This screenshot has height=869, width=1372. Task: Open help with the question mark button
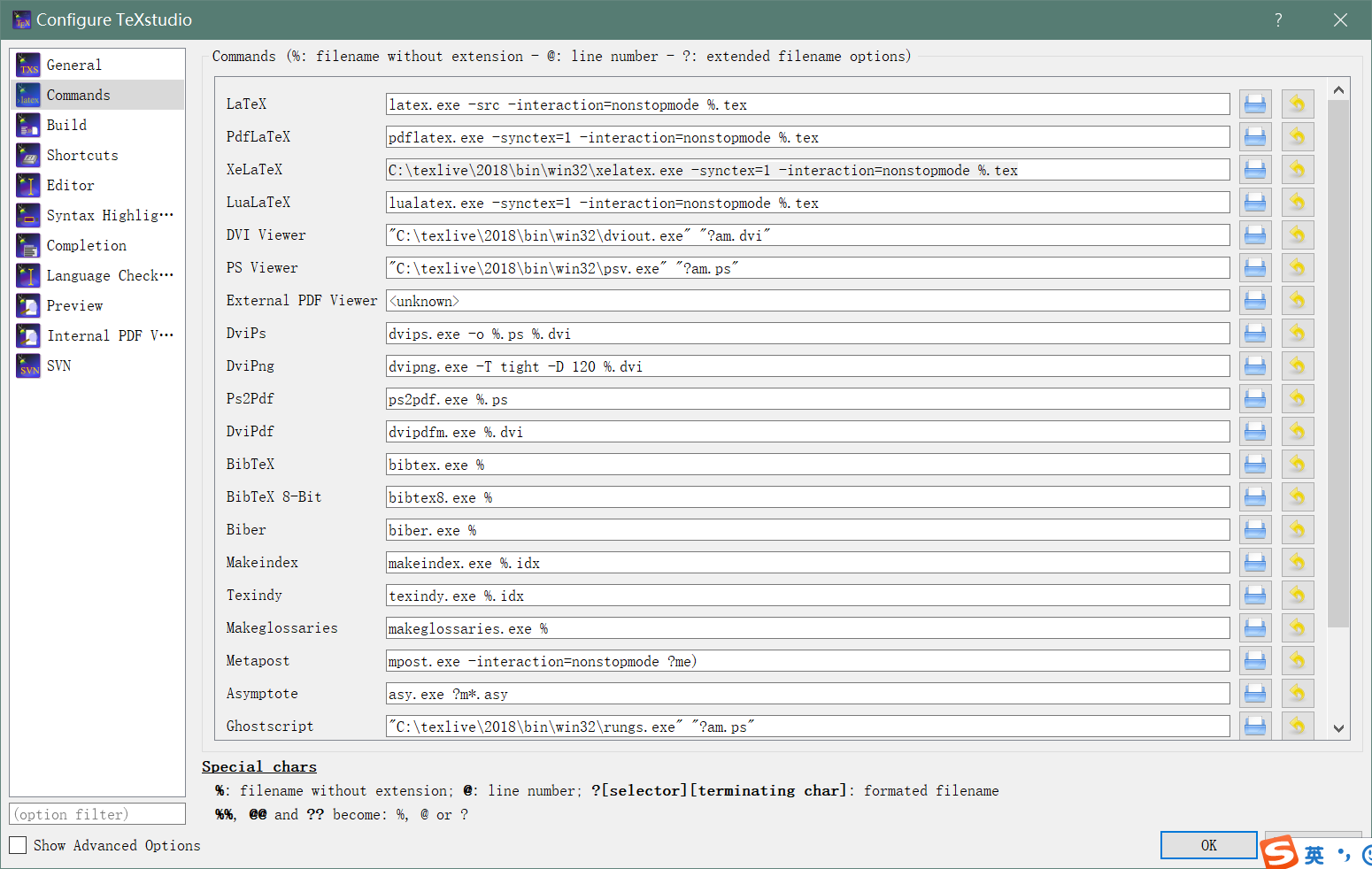[1277, 19]
